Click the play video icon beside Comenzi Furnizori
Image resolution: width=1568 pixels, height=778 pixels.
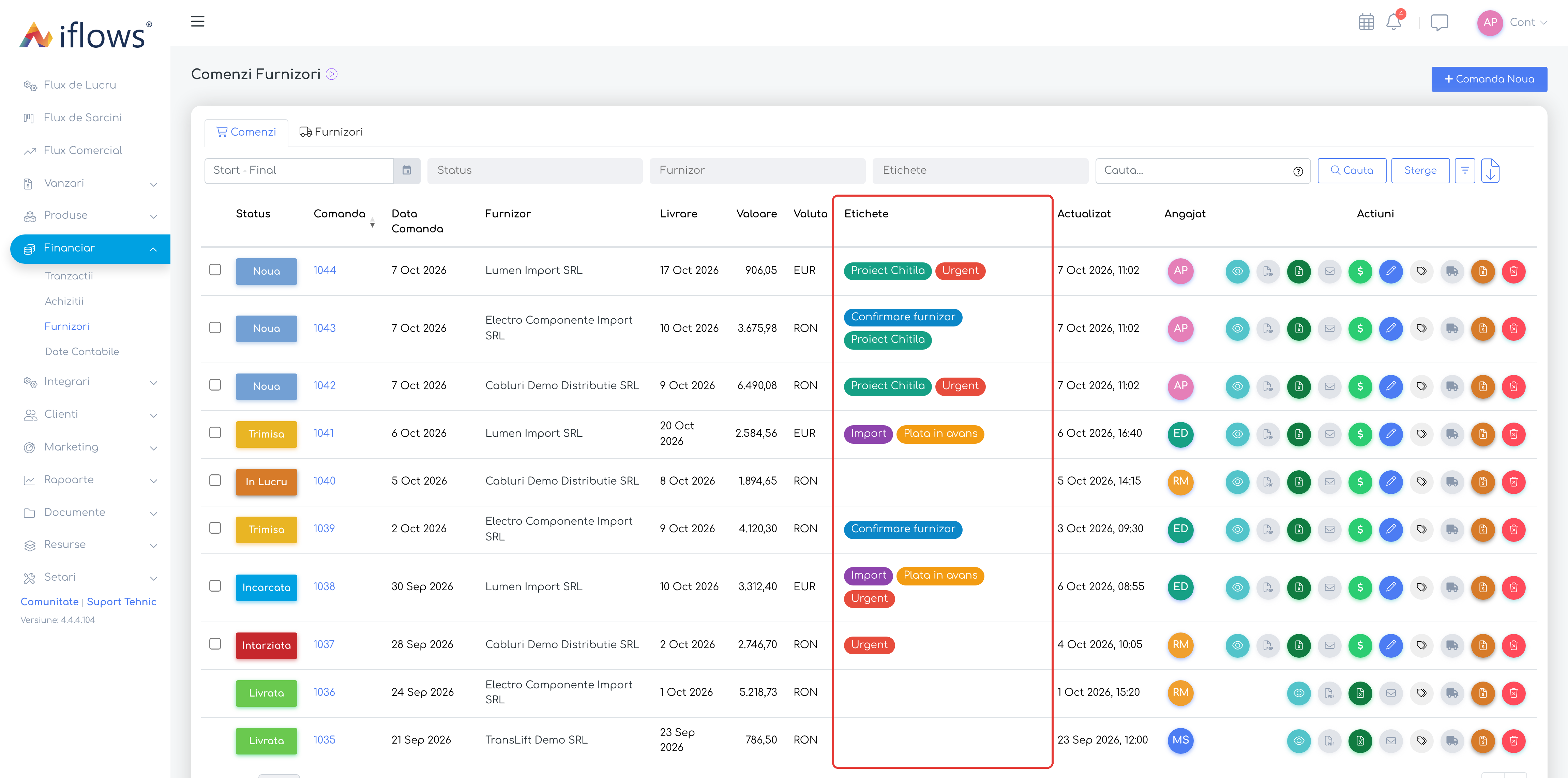coord(331,74)
